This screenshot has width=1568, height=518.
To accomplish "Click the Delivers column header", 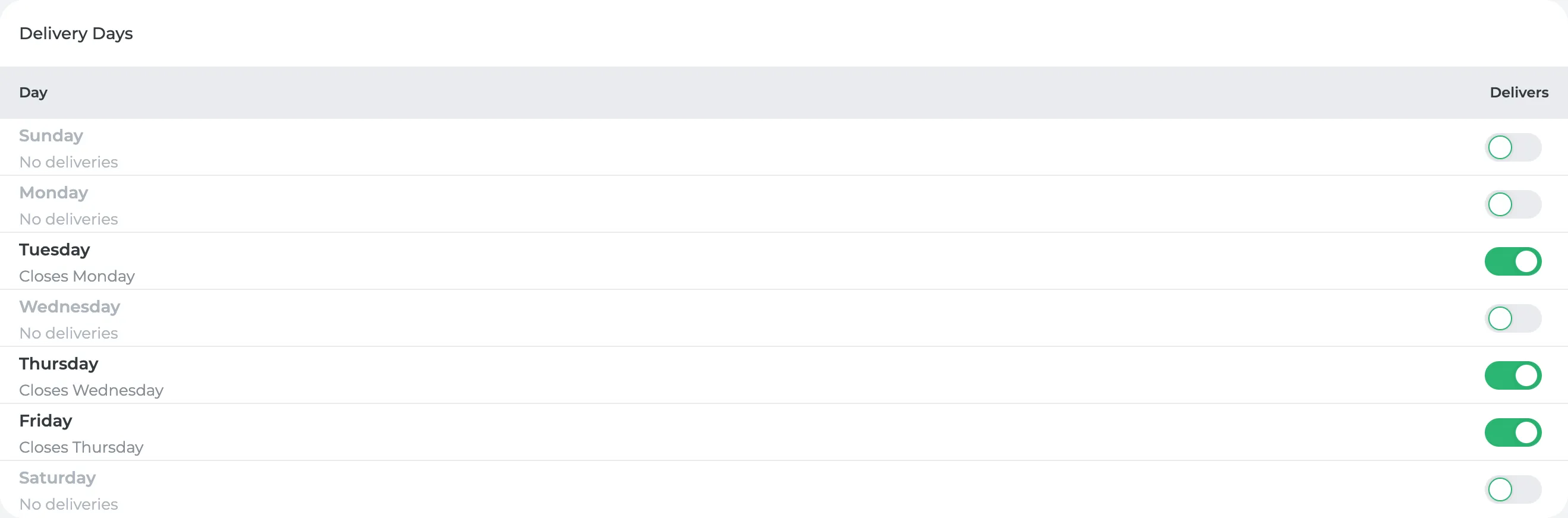I will 1519,93.
